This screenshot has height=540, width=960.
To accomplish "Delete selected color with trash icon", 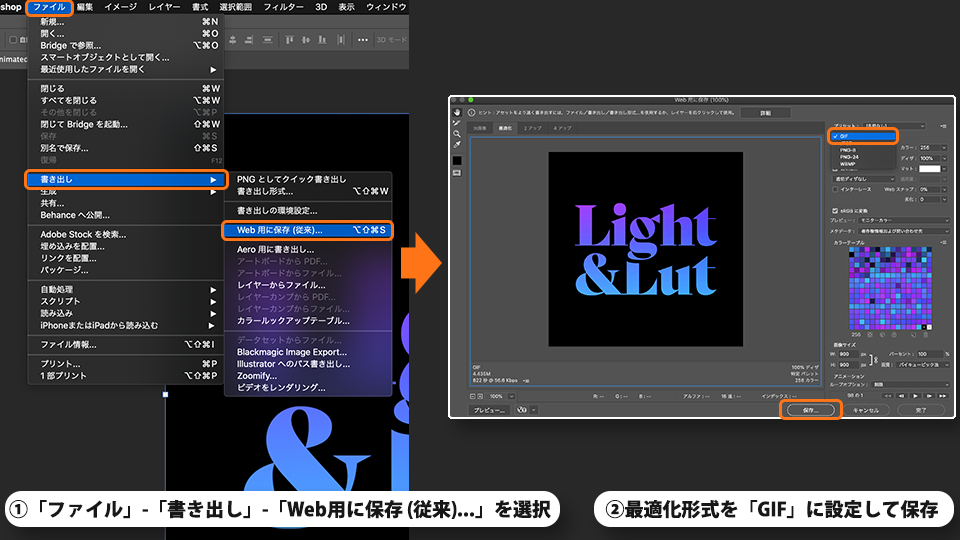I will [x=925, y=335].
